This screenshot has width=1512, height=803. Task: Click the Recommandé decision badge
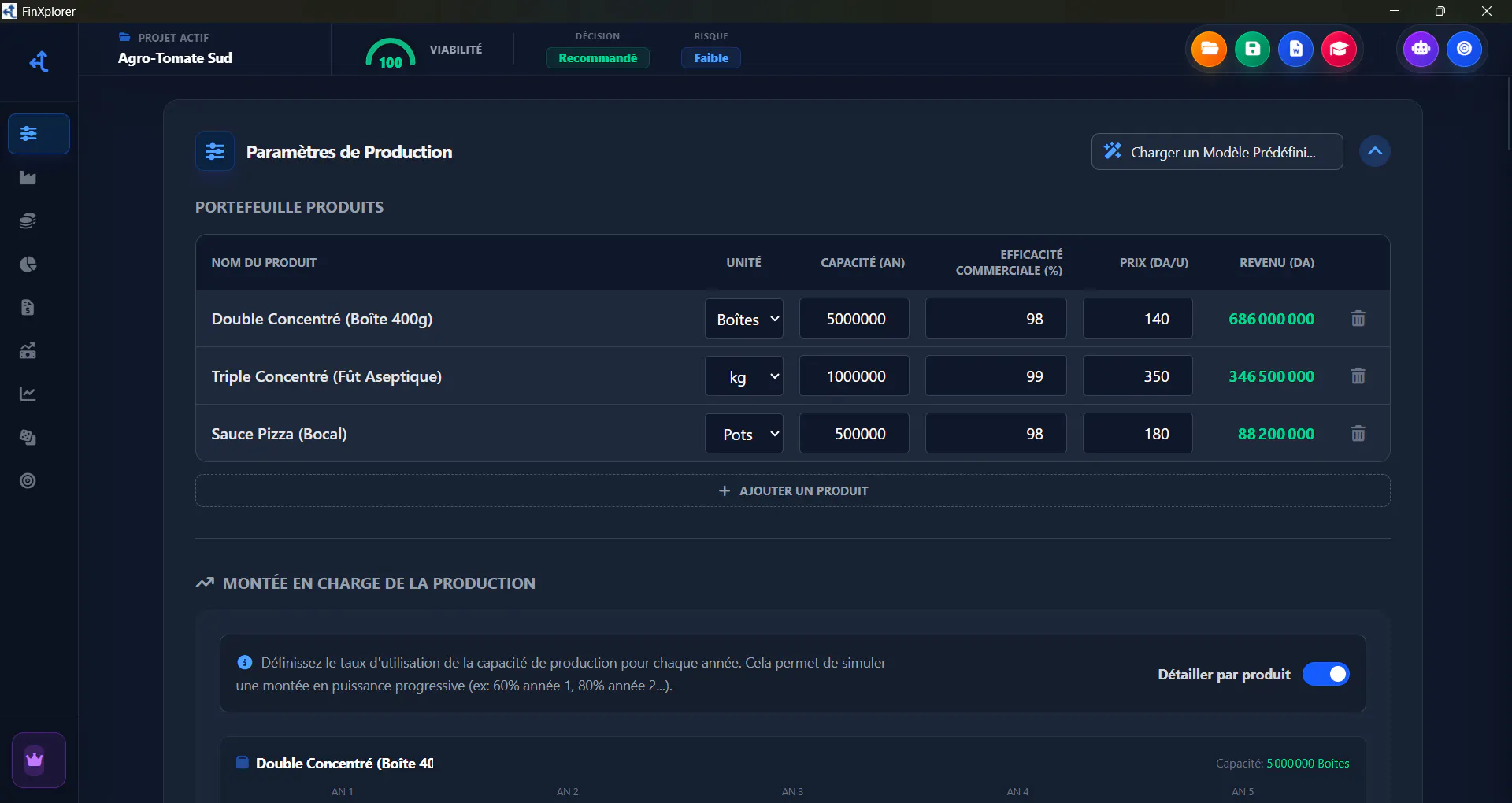pos(598,58)
